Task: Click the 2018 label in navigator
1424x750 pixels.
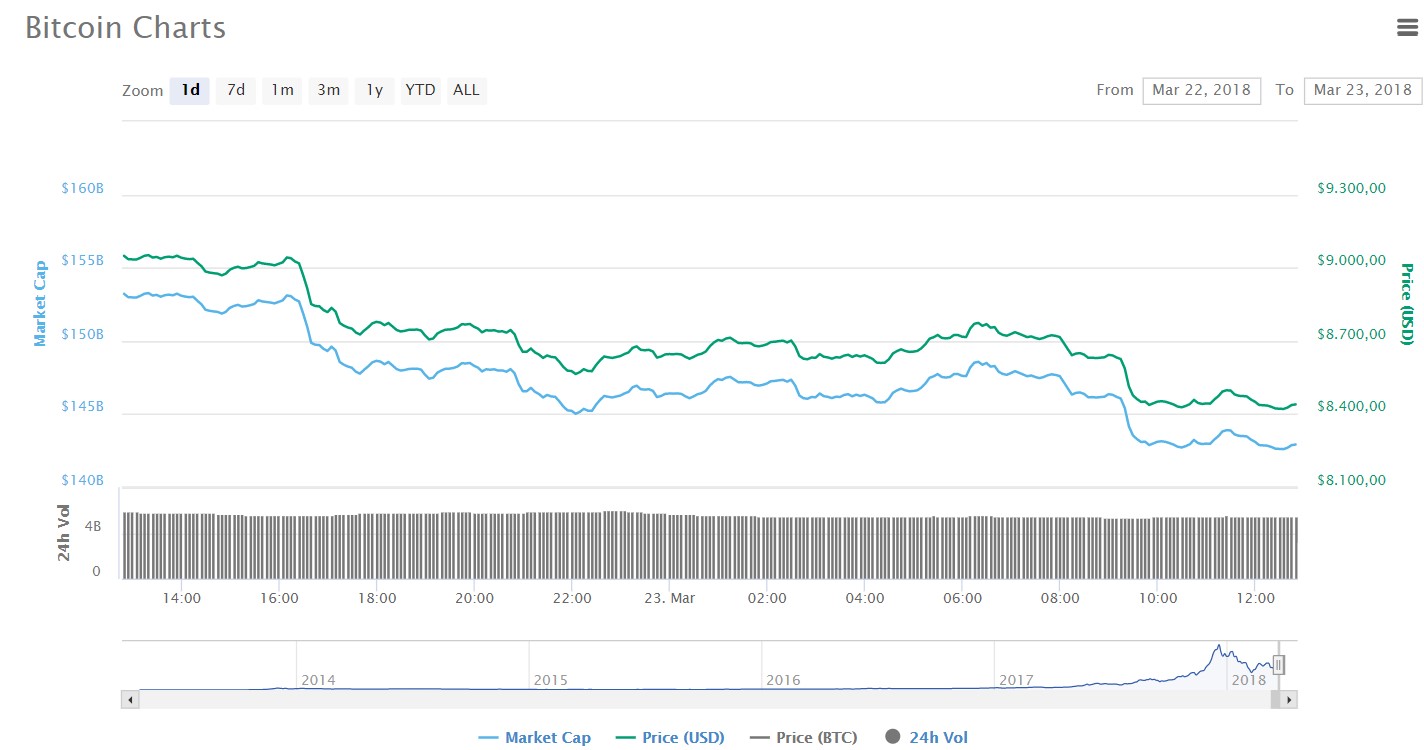Action: click(x=1249, y=680)
